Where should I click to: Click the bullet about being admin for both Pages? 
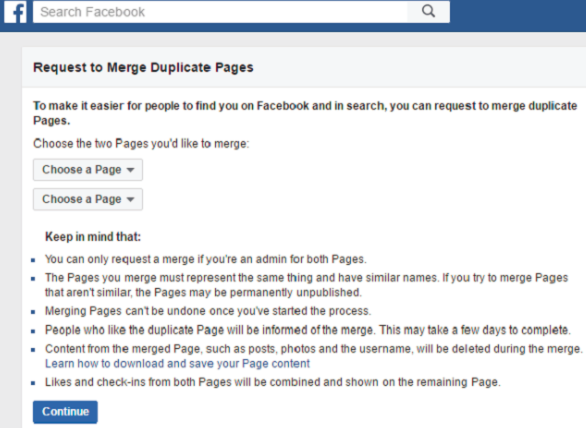click(x=206, y=259)
